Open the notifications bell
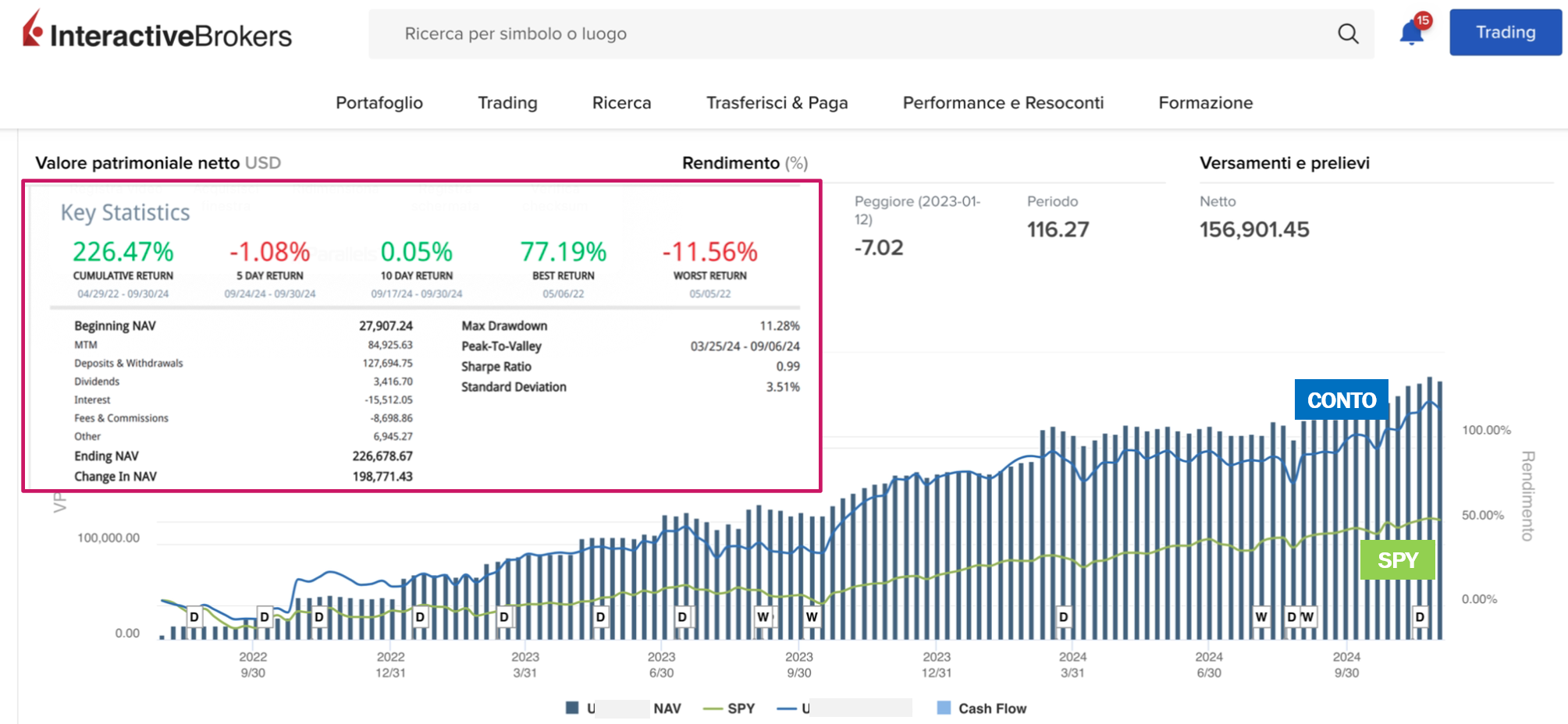The width and height of the screenshot is (1568, 724). (x=1411, y=34)
